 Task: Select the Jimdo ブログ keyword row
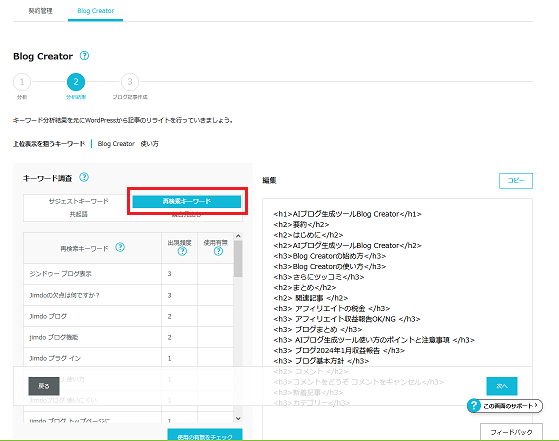128,316
